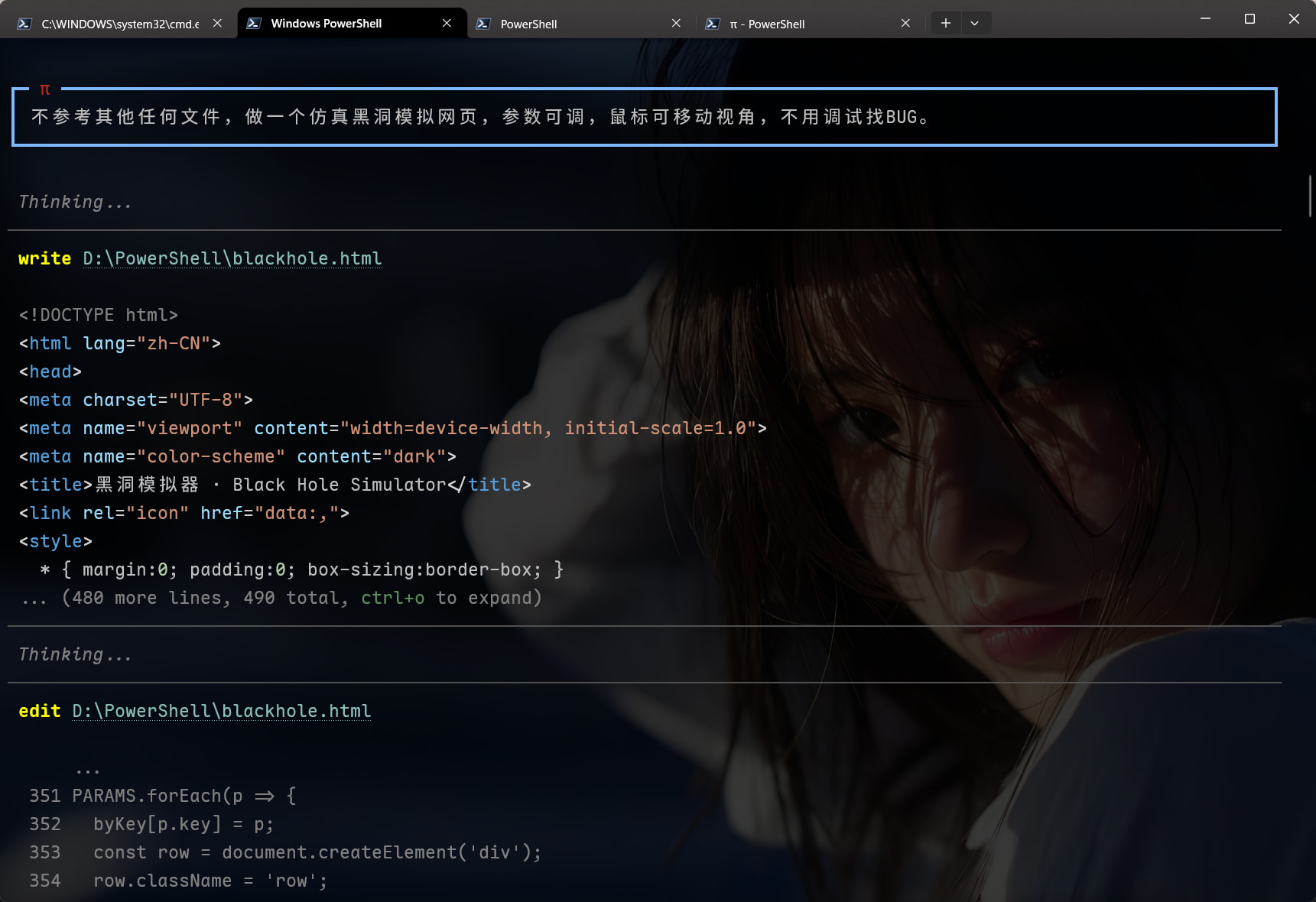Click the terminal scrollbar thumb

click(1310, 196)
